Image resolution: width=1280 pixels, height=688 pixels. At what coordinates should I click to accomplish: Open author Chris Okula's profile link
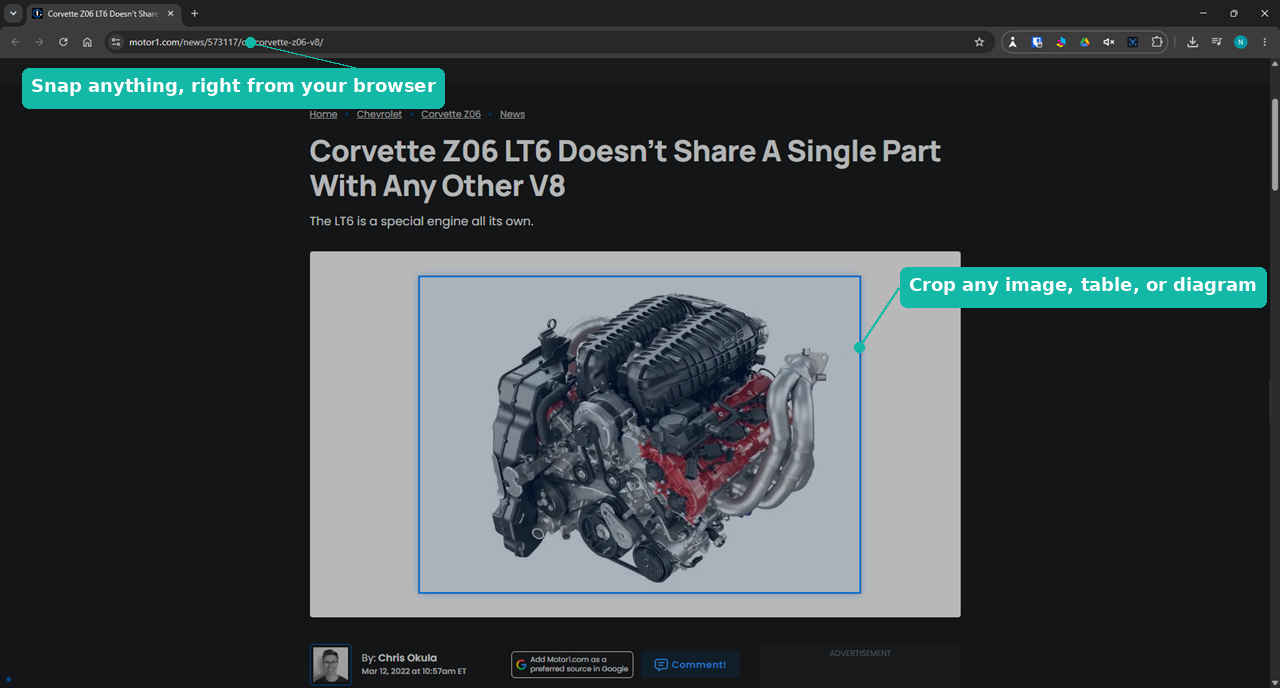(x=407, y=658)
